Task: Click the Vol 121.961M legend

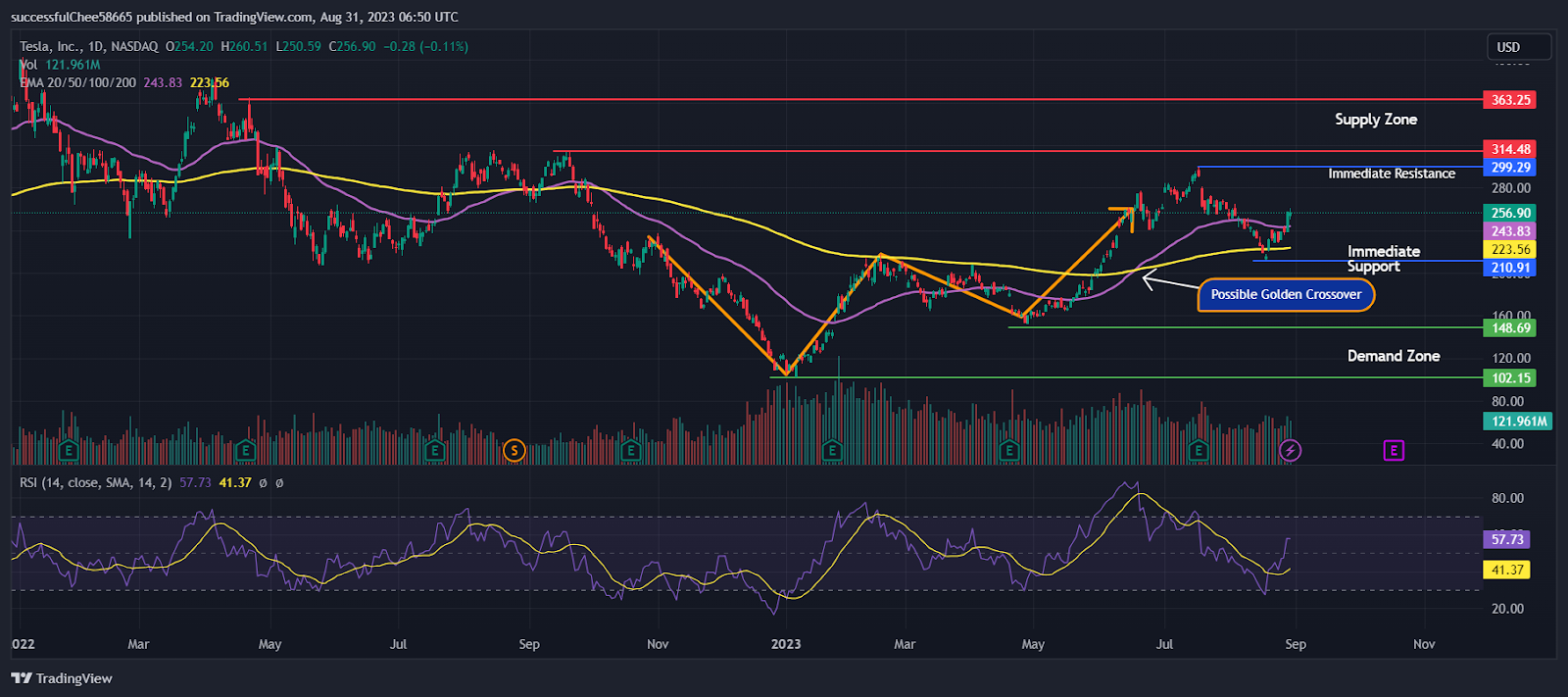Action: point(60,65)
